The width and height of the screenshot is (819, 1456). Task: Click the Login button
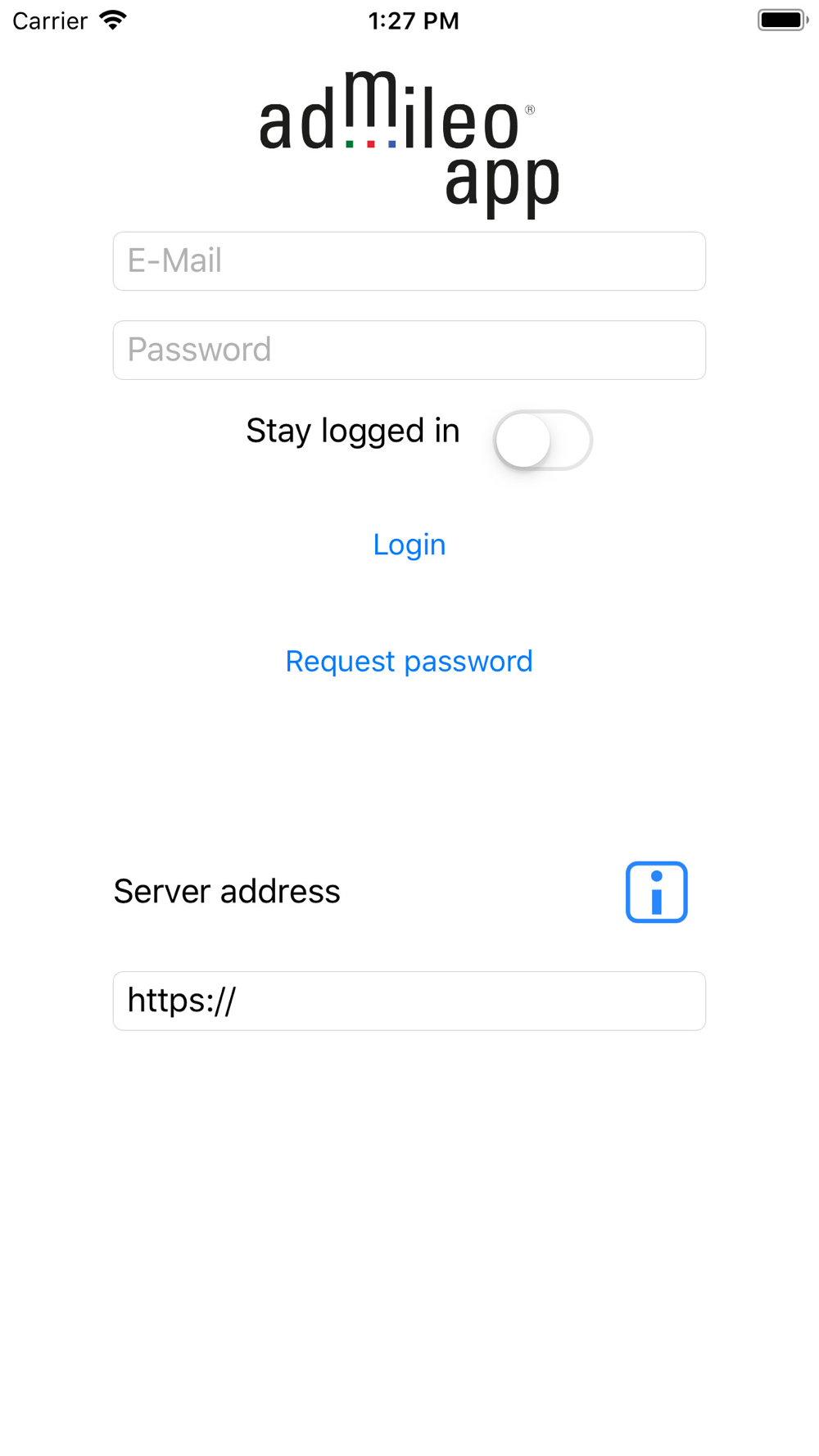point(409,545)
